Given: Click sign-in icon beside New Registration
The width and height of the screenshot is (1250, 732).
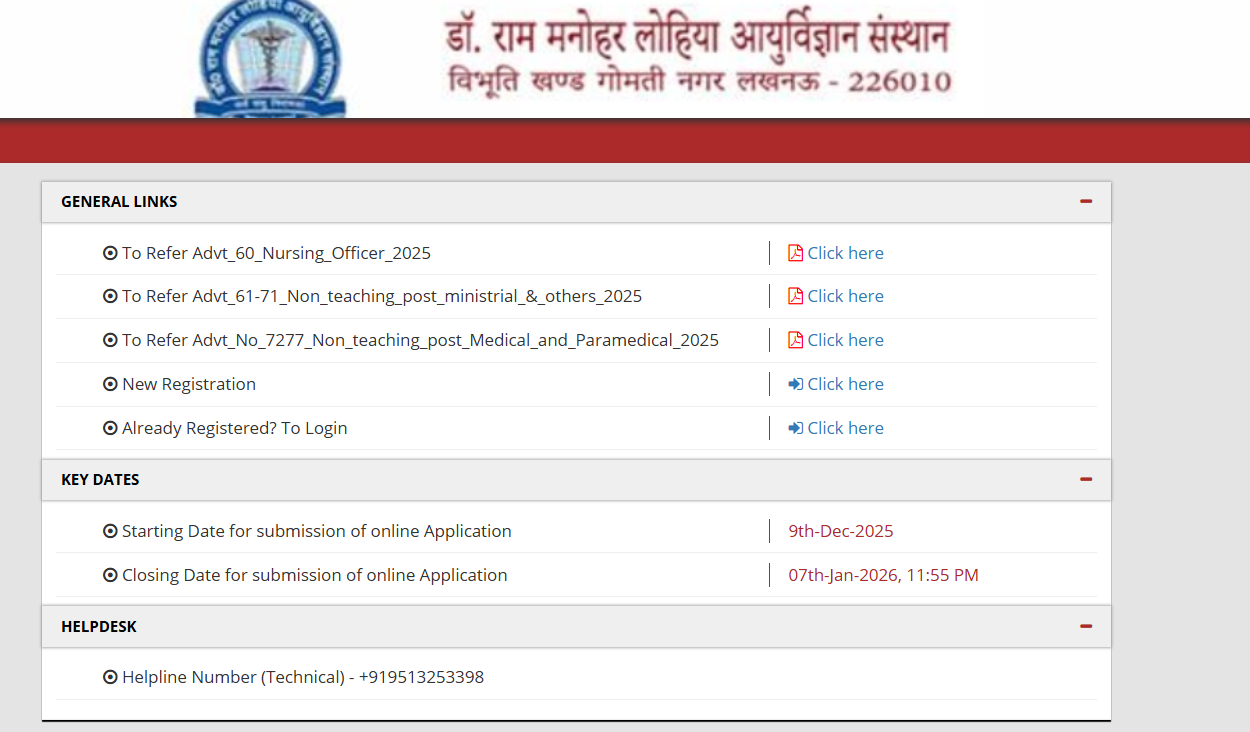Looking at the screenshot, I should coord(795,384).
